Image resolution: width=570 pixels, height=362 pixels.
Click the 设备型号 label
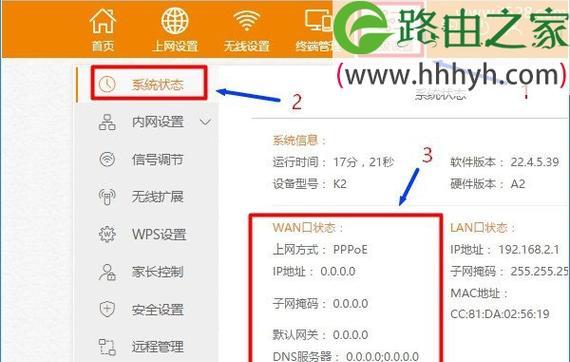click(300, 184)
